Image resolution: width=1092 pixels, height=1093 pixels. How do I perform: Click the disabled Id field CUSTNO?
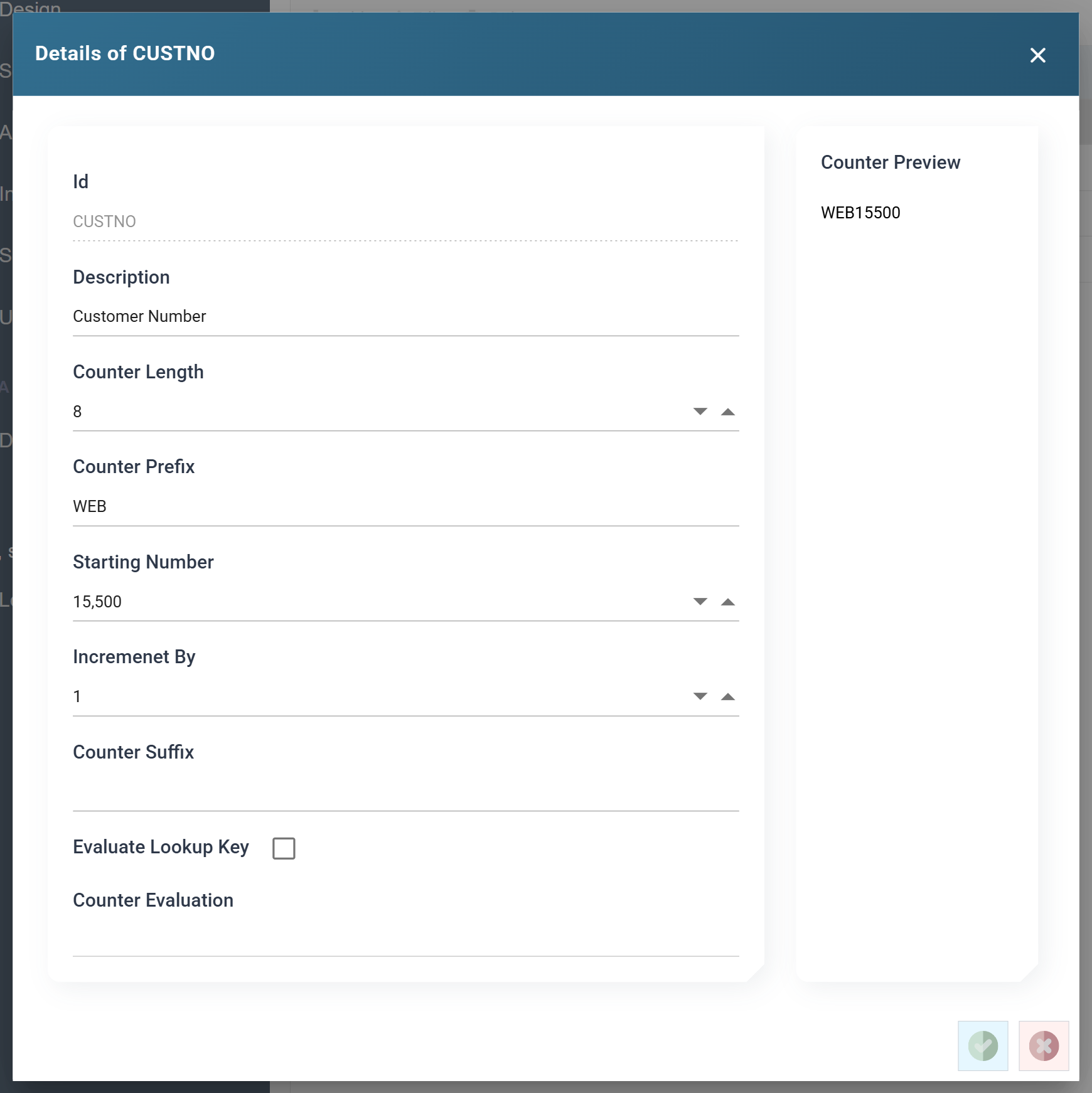pos(405,221)
